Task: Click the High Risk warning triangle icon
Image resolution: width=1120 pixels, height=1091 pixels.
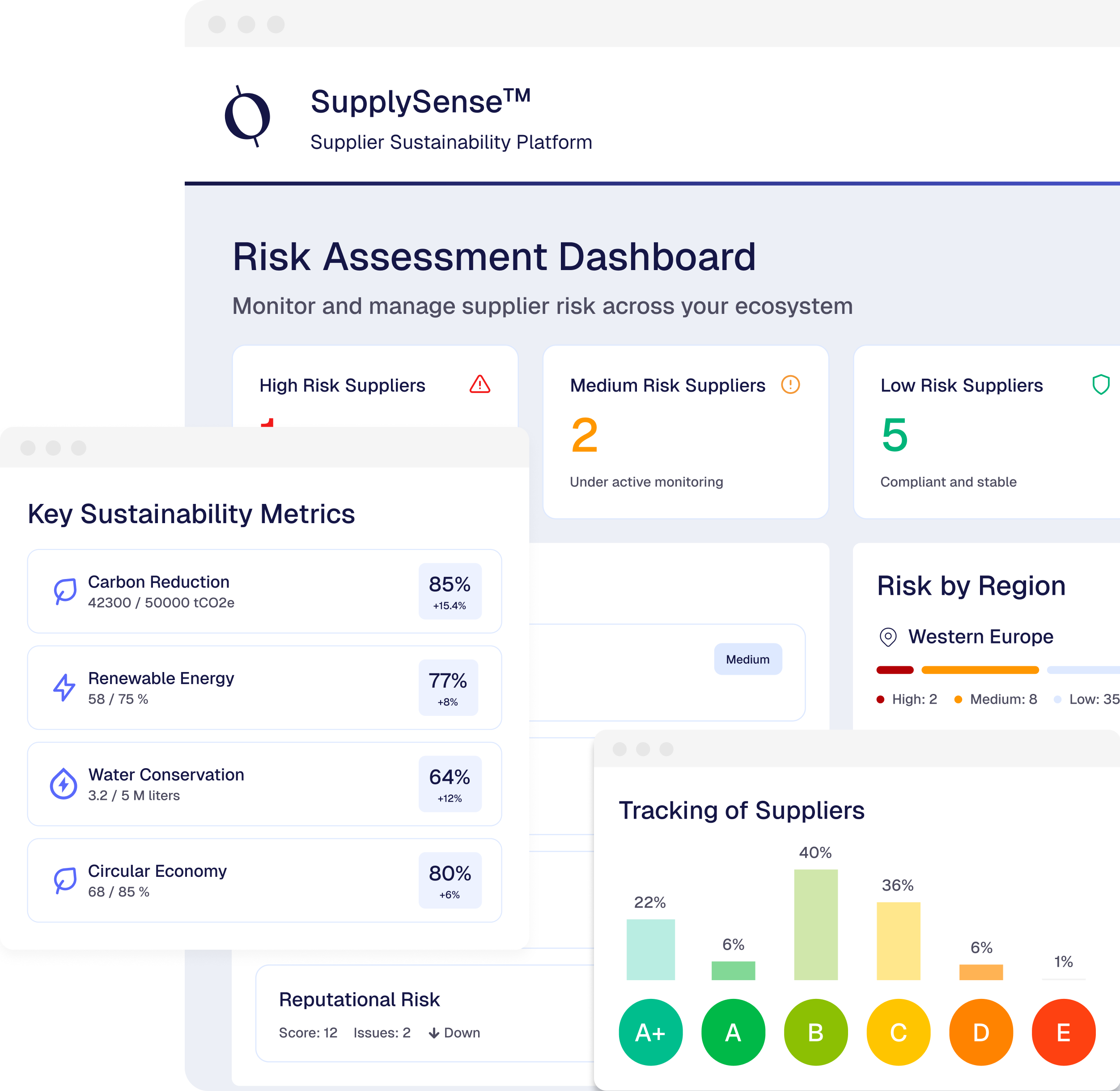Action: [x=480, y=385]
